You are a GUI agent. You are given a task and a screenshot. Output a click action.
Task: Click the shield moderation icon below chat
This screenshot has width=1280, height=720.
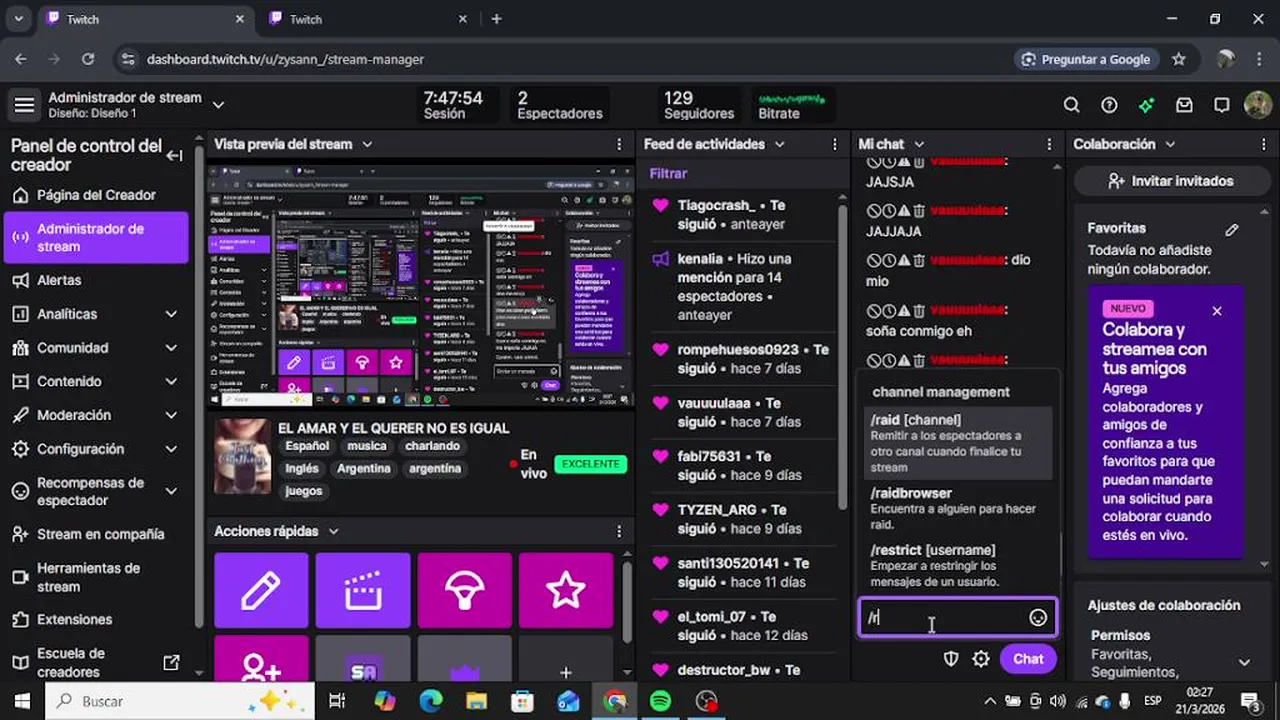coord(951,659)
